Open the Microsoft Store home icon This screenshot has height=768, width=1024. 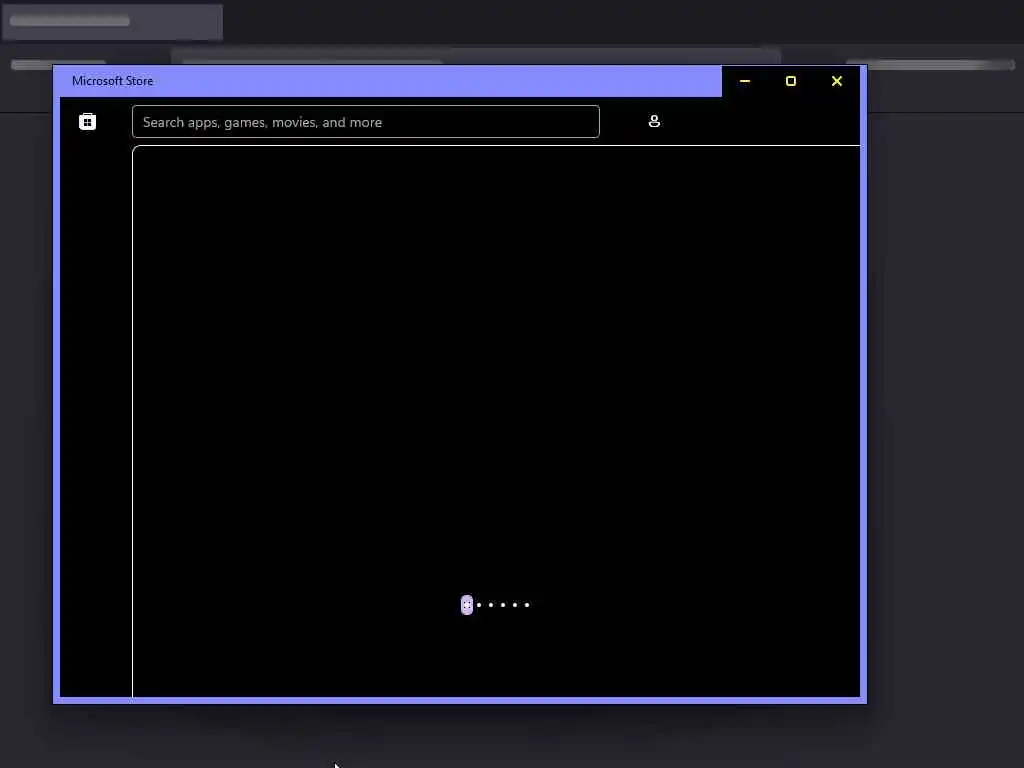88,121
